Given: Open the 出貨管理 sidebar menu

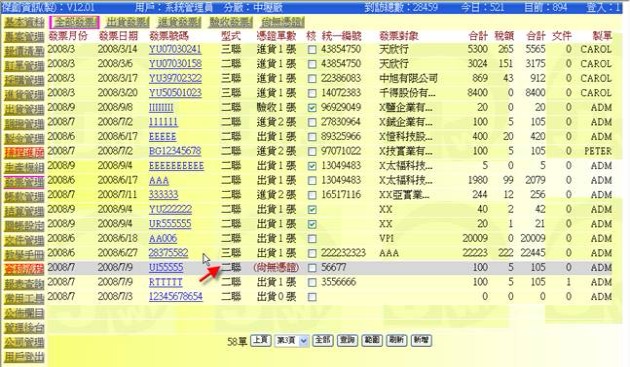Looking at the screenshot, I should [x=24, y=110].
